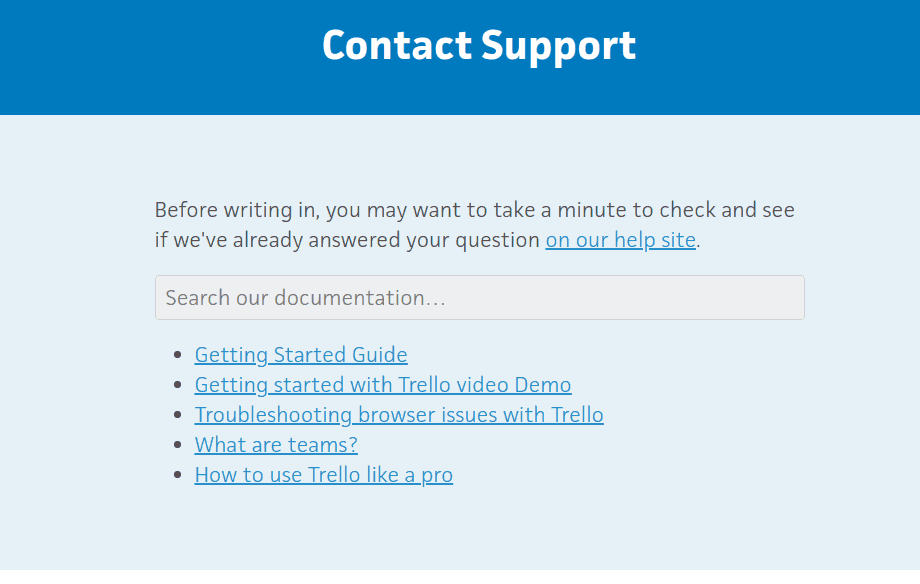Viewport: 920px width, 584px height.
Task: Open the What are teams? article
Action: tap(276, 444)
